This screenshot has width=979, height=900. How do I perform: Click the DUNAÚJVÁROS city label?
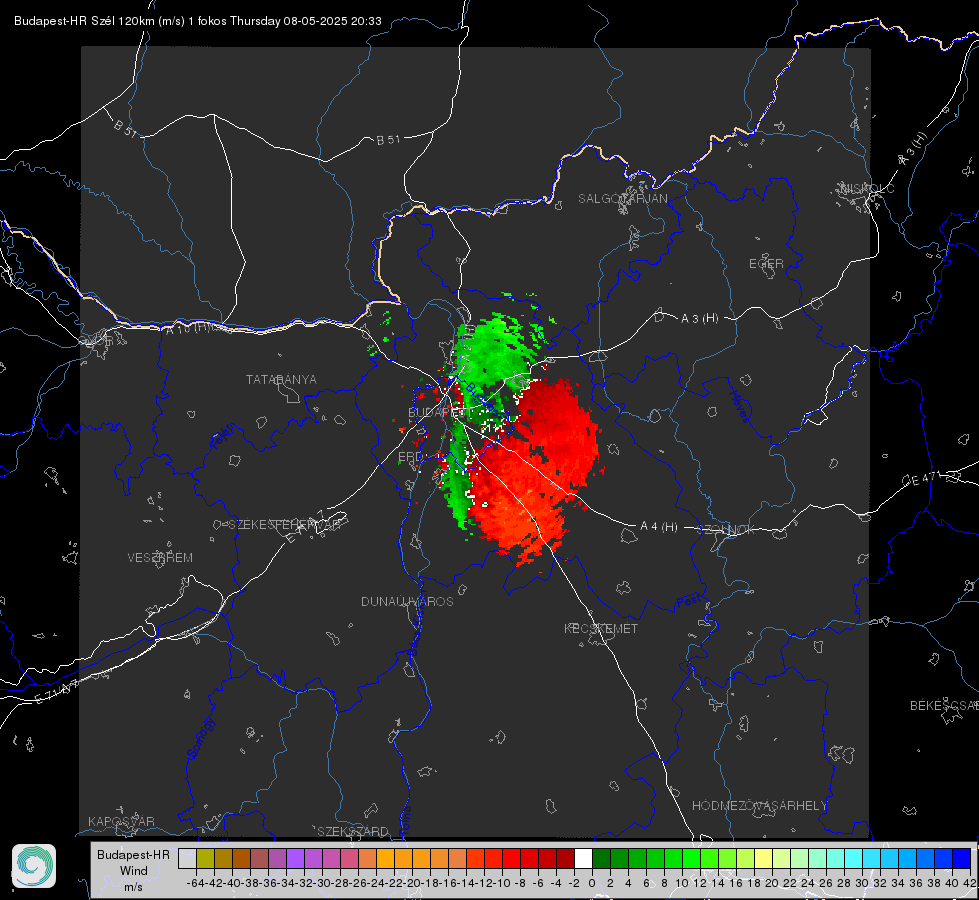[x=407, y=601]
